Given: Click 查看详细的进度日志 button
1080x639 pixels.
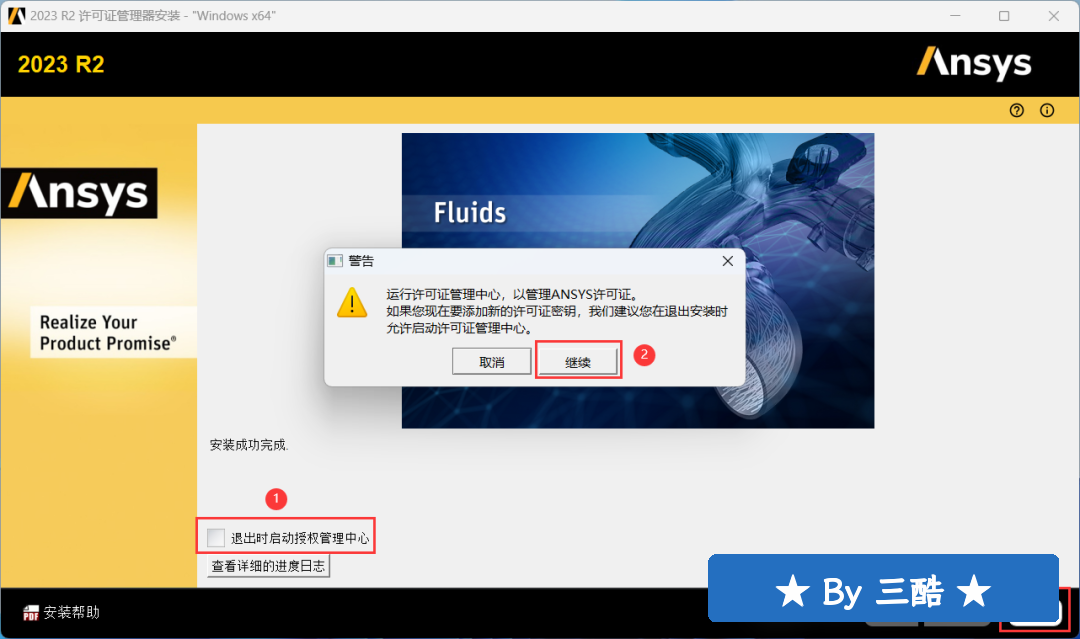Looking at the screenshot, I should pos(268,566).
